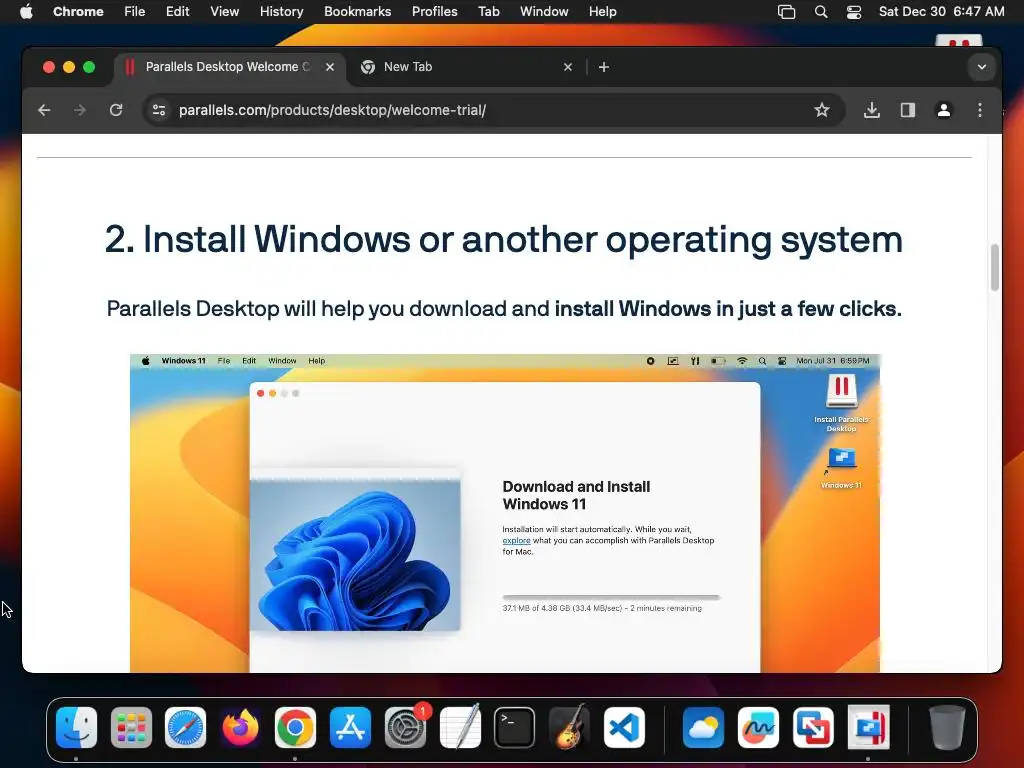Open Chrome three-dot menu
The width and height of the screenshot is (1024, 768).
tap(980, 110)
